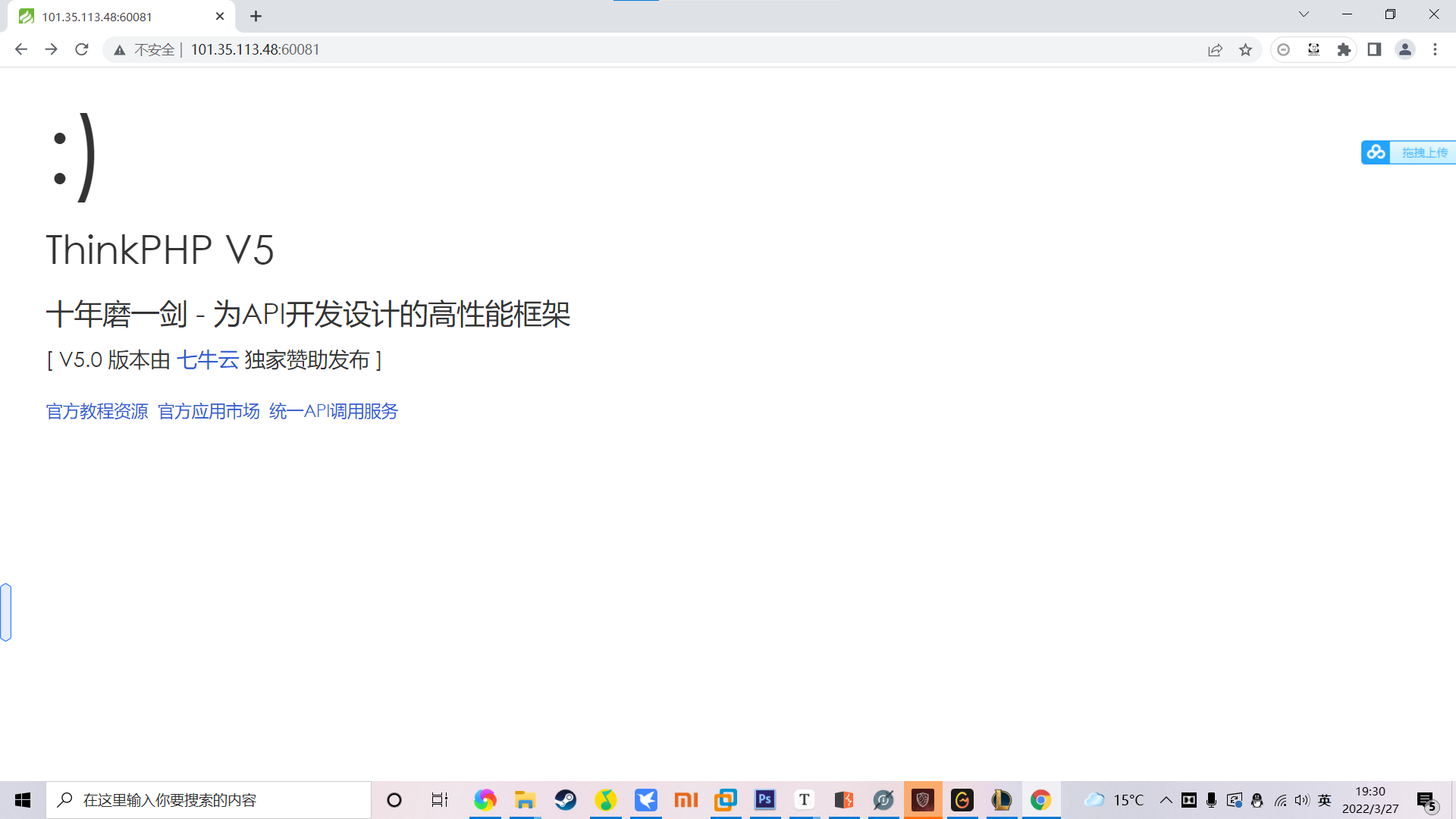Select the 101.35.113.48:60081 tab
This screenshot has height=819, width=1456.
click(99, 17)
